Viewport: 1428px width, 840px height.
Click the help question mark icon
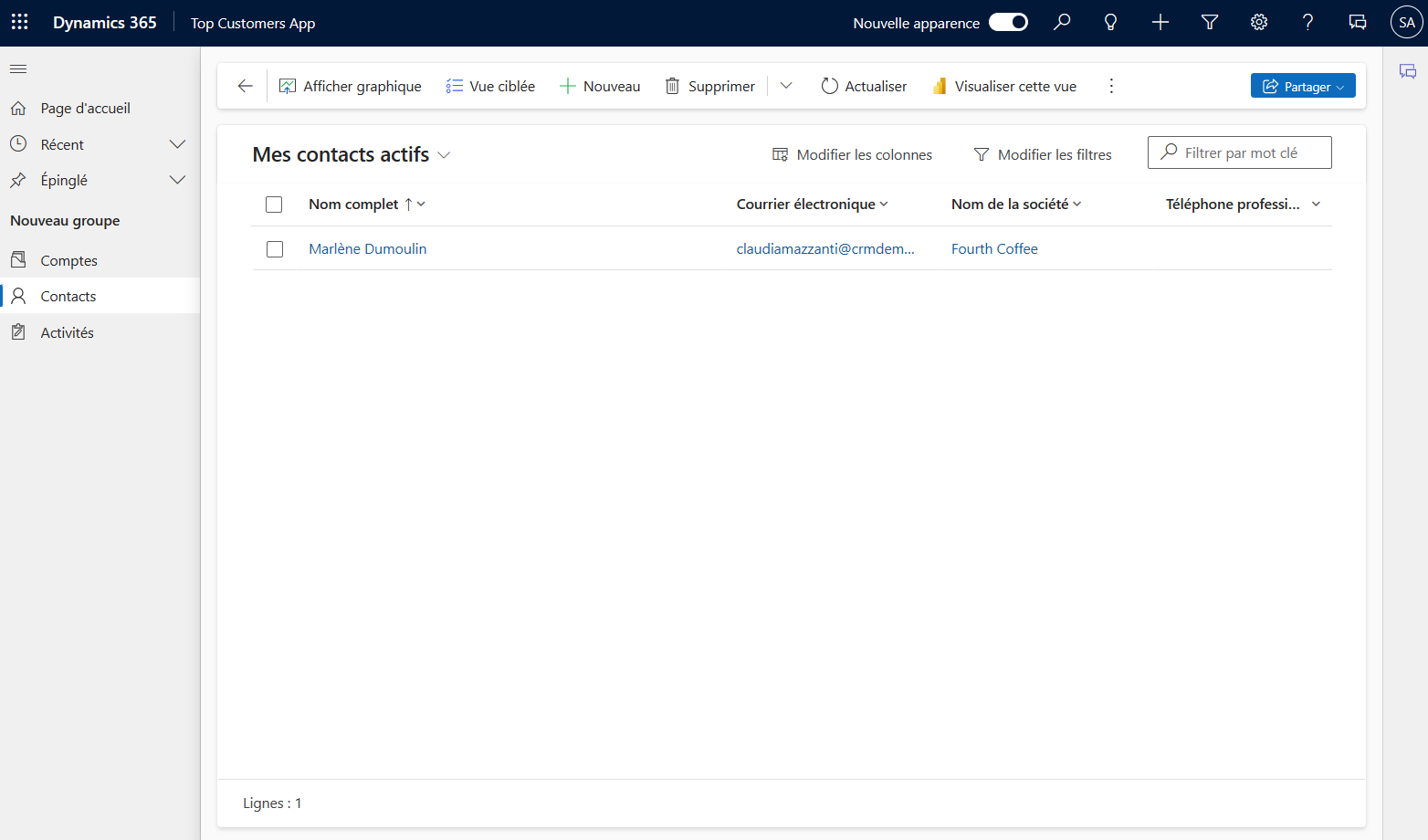(1308, 22)
